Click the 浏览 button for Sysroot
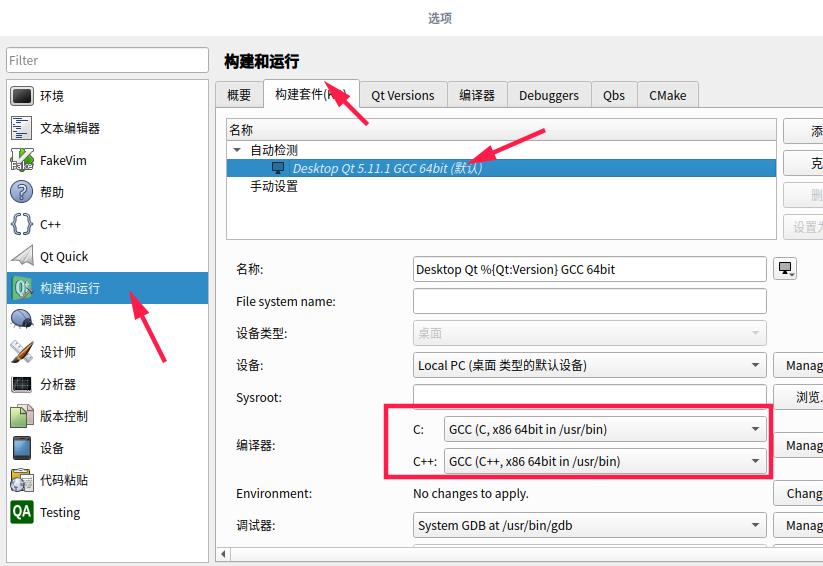This screenshot has height=566, width=823. click(798, 397)
